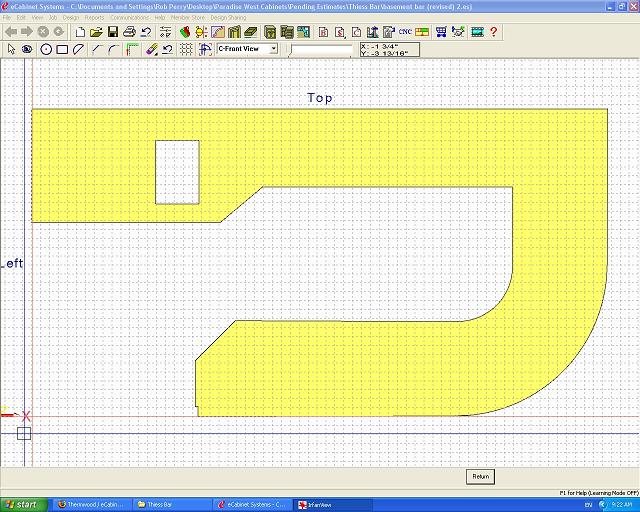Open the File menu
The image size is (640, 512).
click(7, 18)
